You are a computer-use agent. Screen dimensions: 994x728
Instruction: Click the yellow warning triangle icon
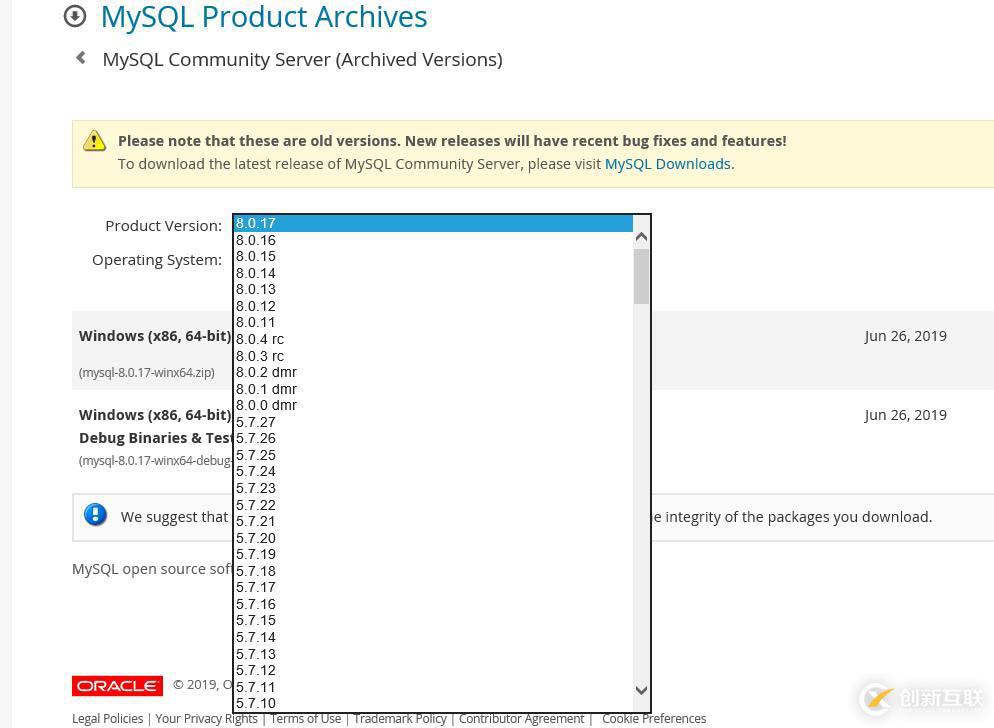[94, 141]
